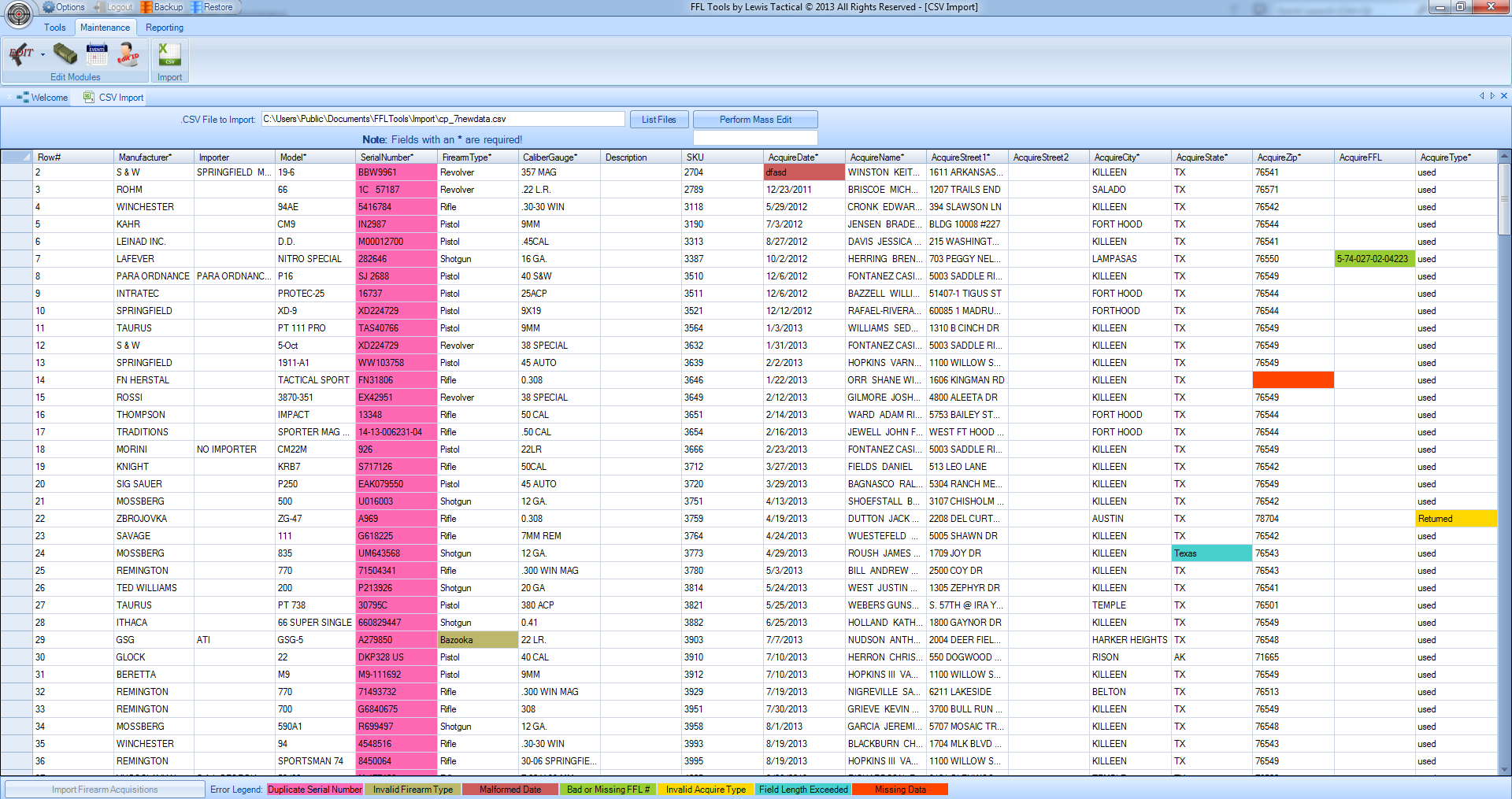Click the empty field under Perform Mass Edit
1512x799 pixels.
pos(755,138)
